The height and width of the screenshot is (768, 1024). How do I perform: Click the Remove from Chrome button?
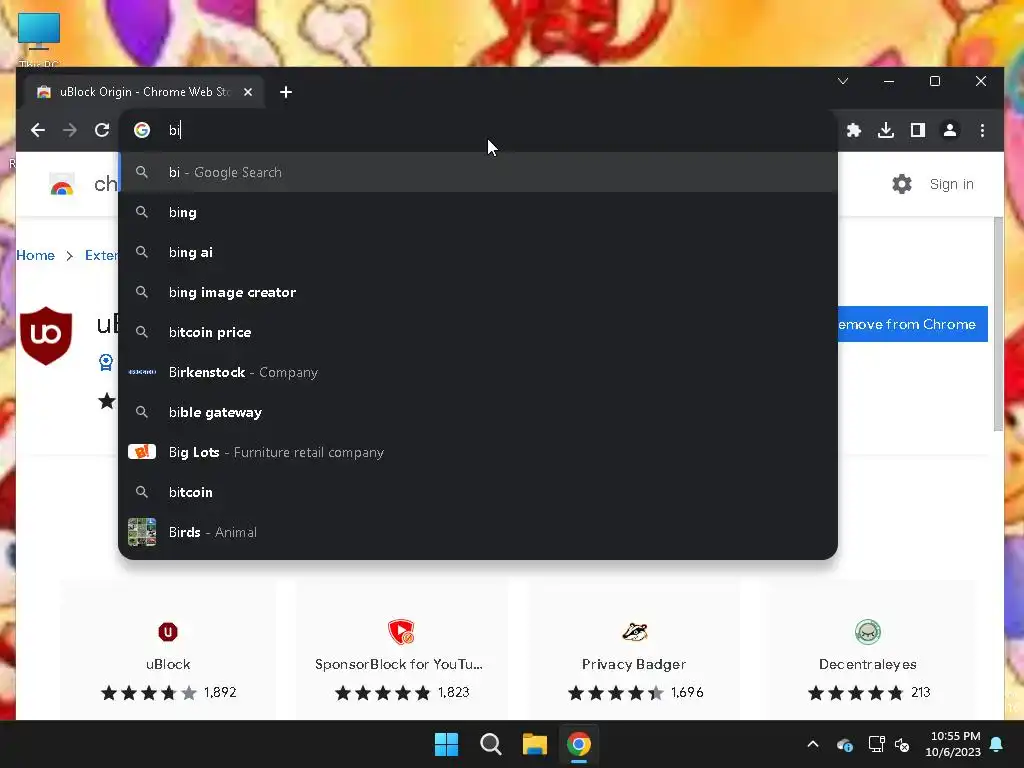tap(912, 324)
